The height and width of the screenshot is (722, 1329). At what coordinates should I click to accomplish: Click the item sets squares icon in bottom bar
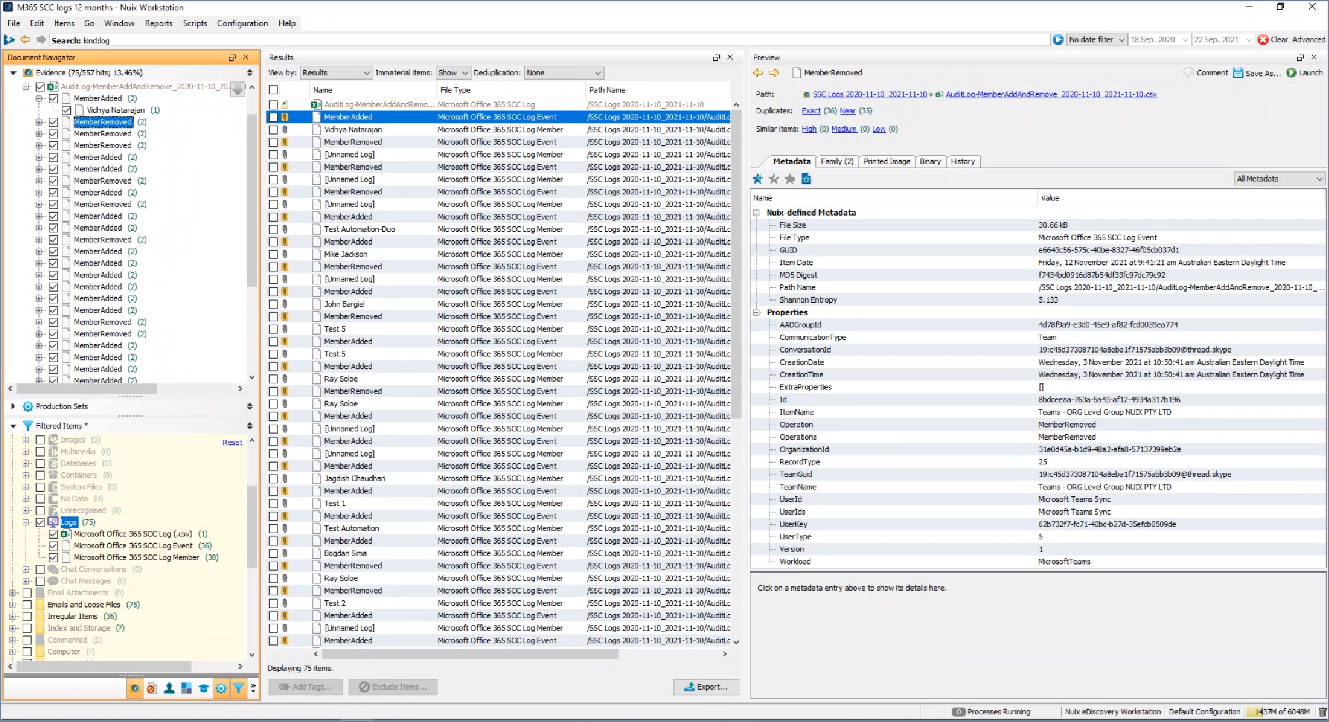pyautogui.click(x=186, y=688)
